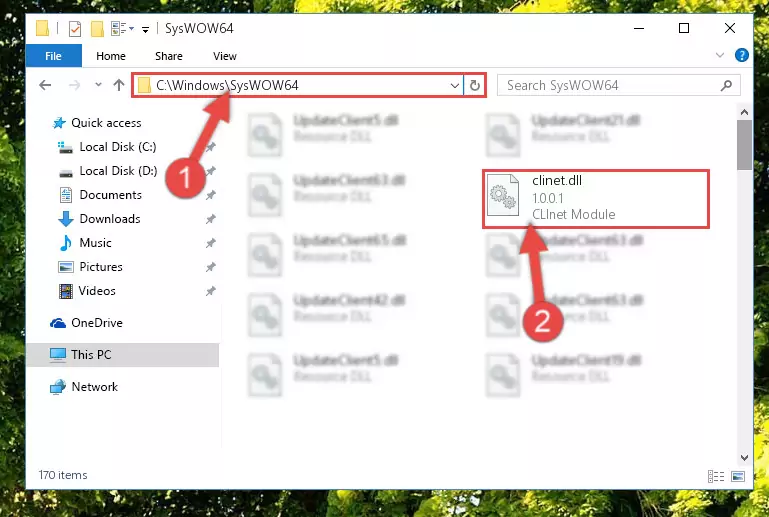Select Network in the navigation pane
769x517 pixels.
click(95, 387)
